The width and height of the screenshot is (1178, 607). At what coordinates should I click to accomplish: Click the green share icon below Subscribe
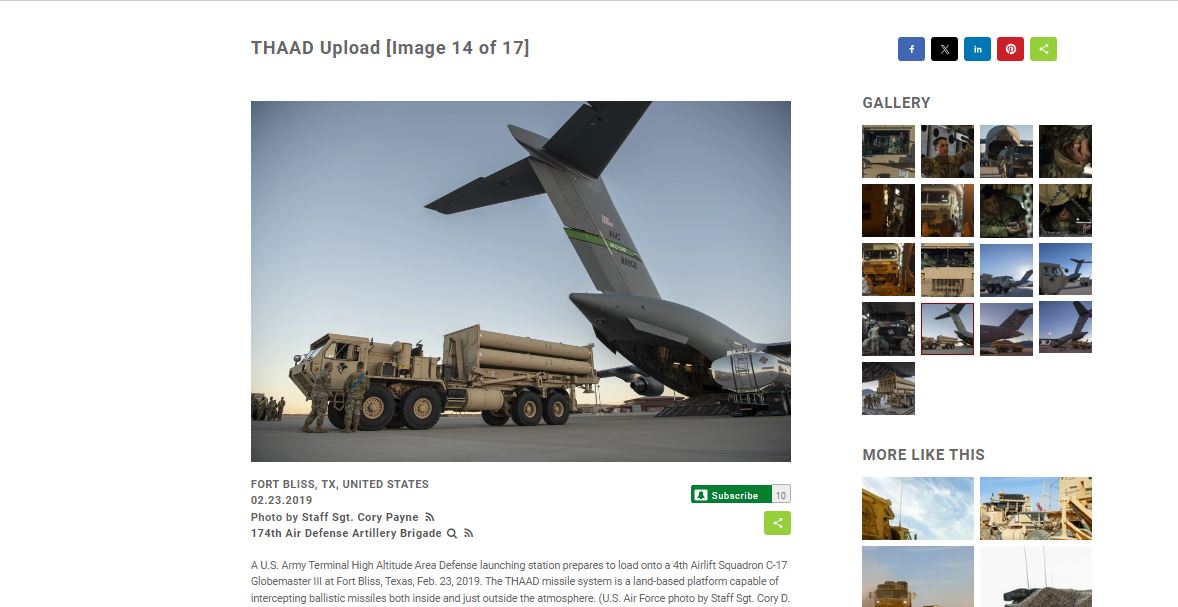[x=778, y=523]
